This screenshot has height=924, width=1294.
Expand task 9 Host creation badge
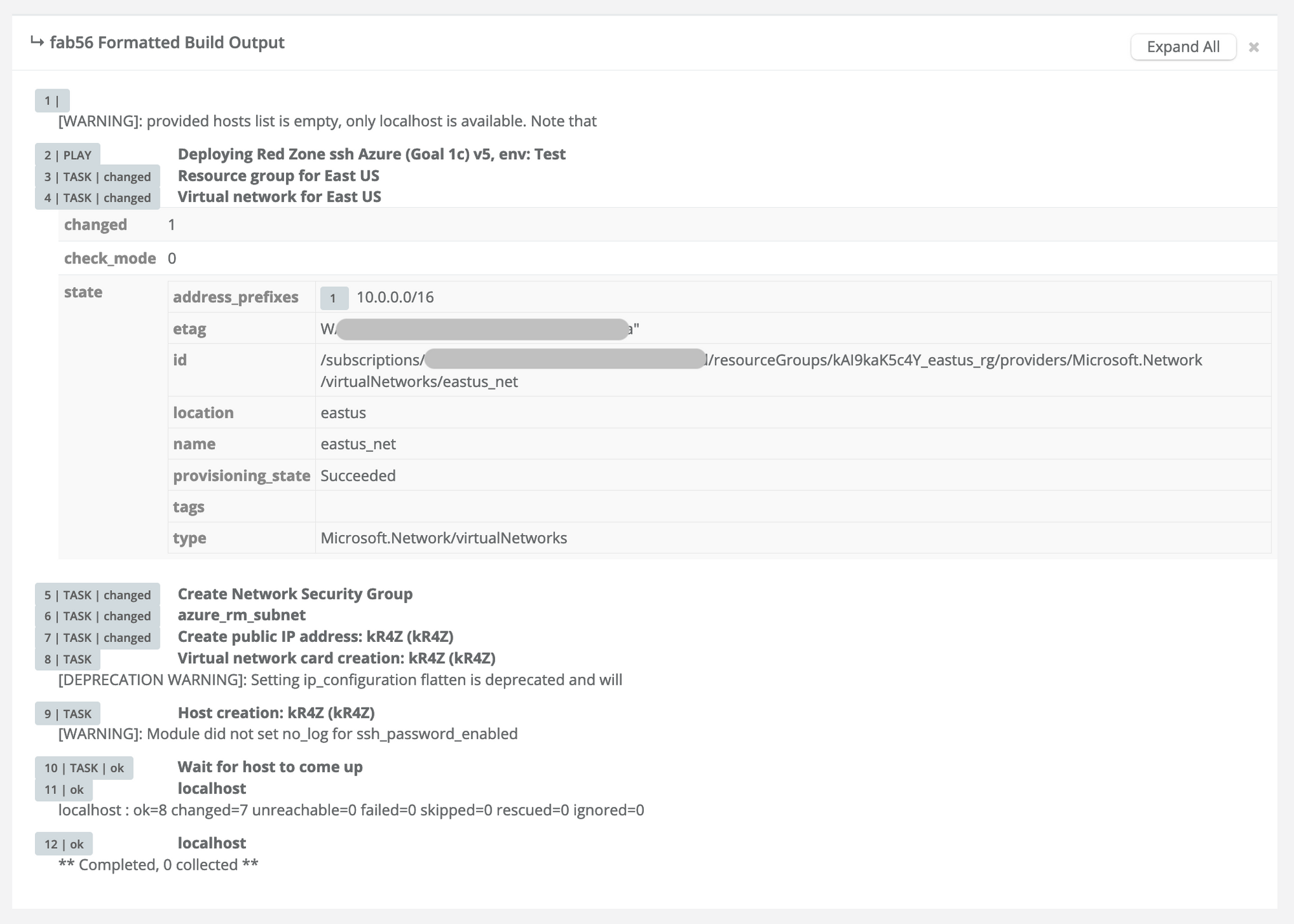[67, 714]
